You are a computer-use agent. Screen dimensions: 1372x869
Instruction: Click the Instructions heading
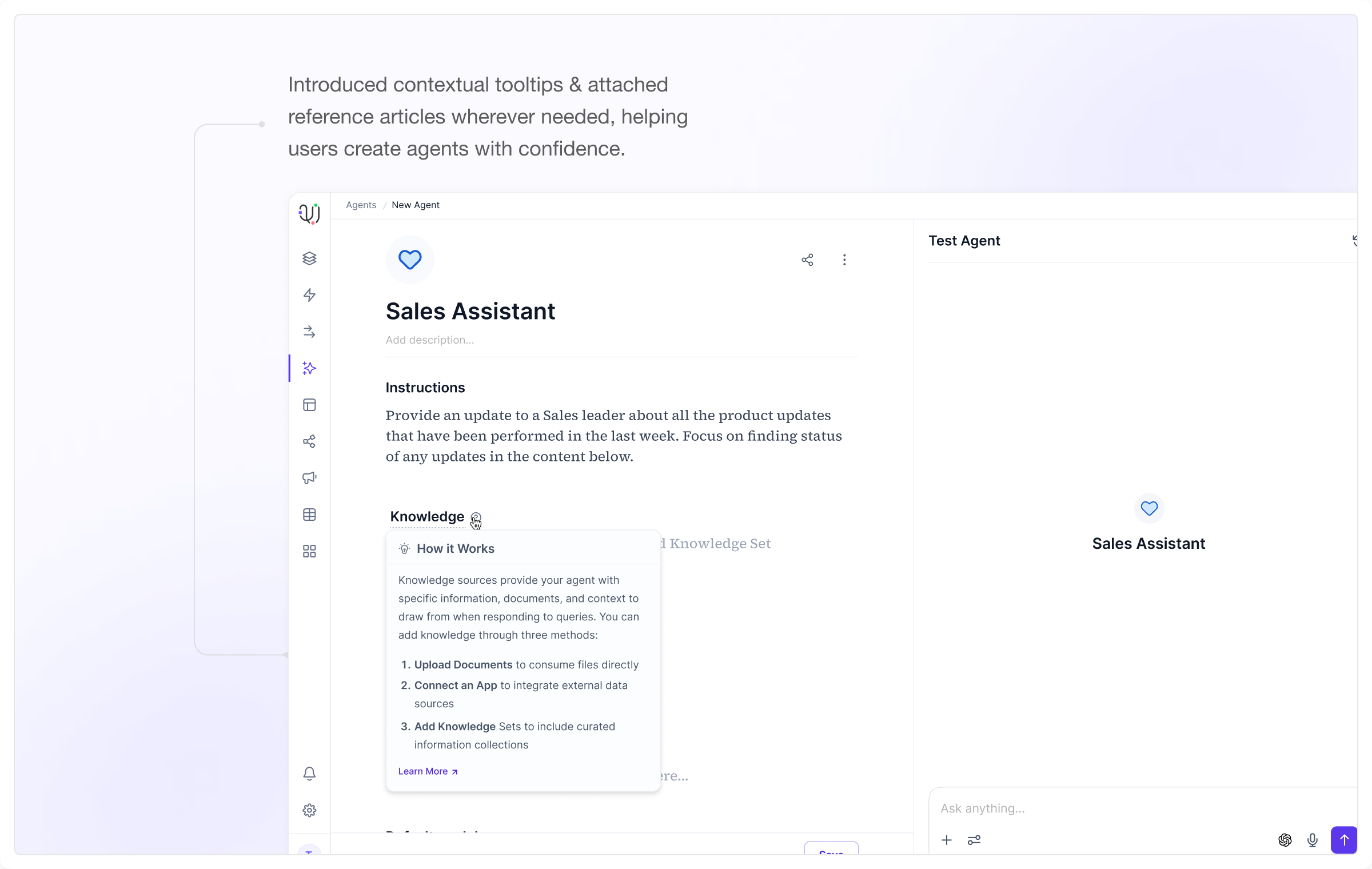tap(425, 388)
